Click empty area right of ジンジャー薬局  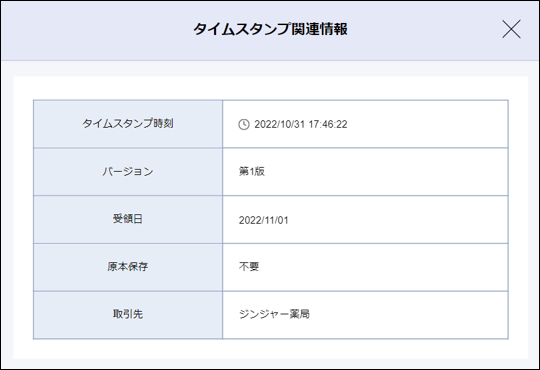[x=408, y=315]
